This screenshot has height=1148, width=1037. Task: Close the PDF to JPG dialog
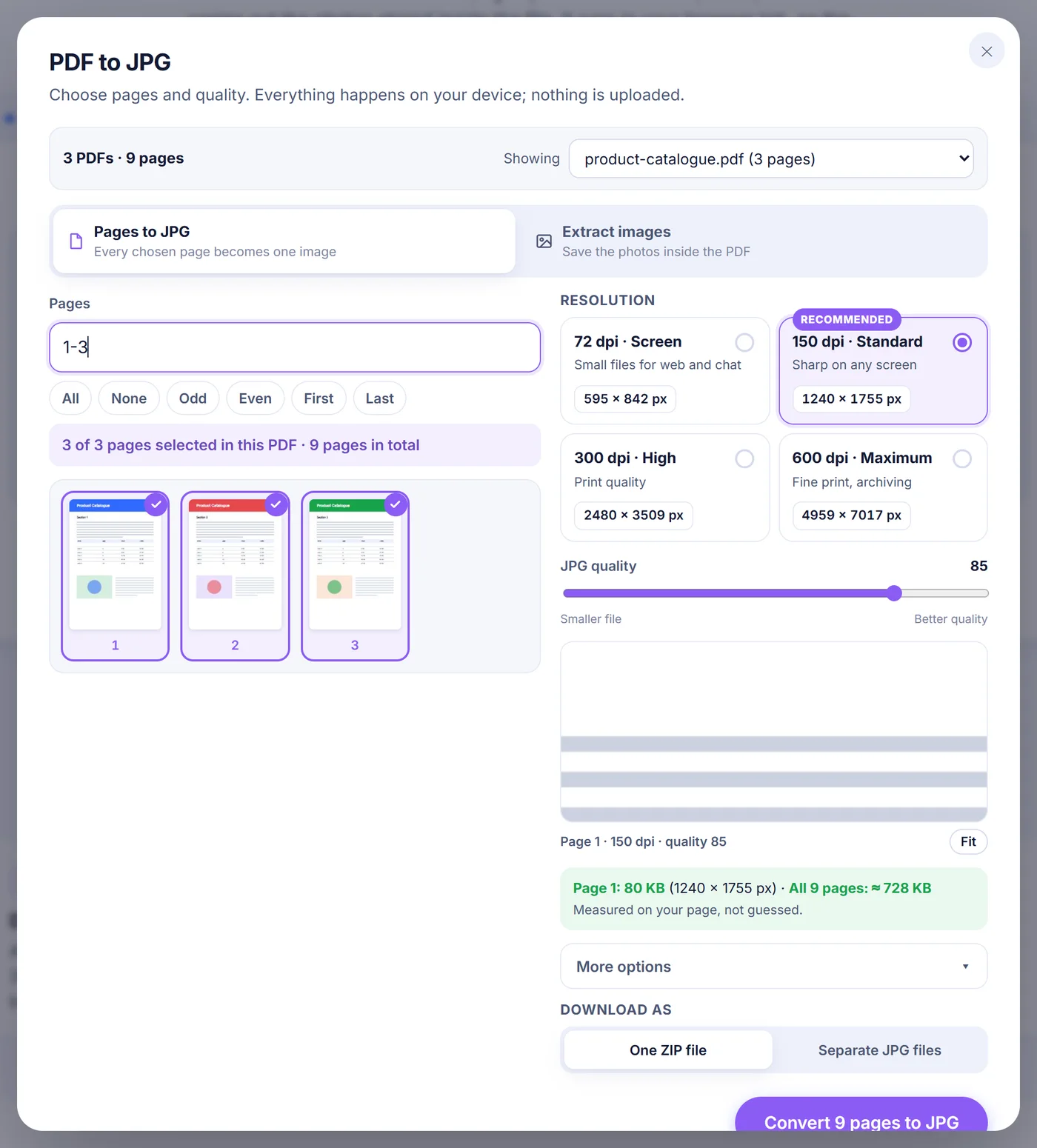986,51
